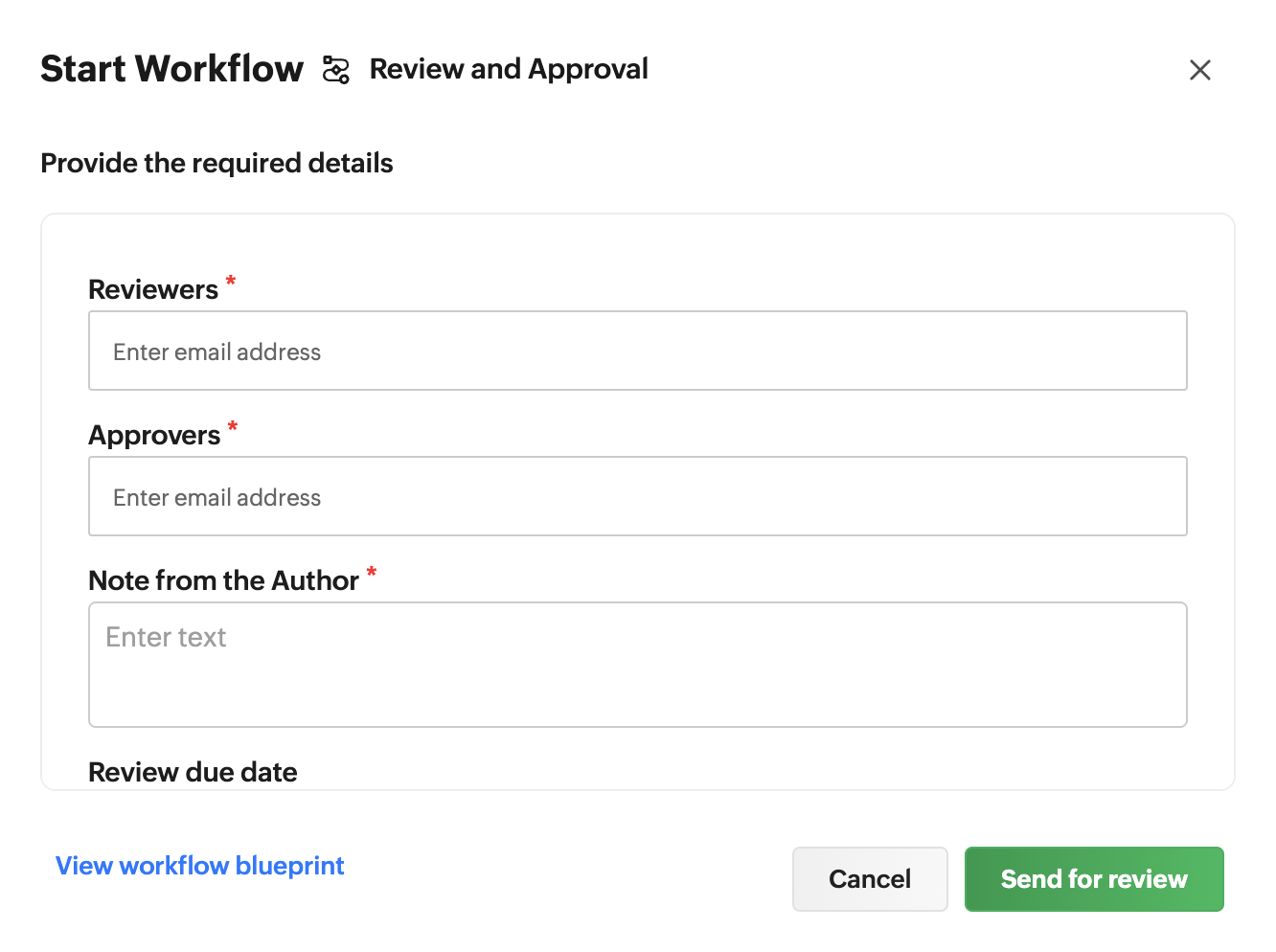
Task: Click into the Approvers email field
Action: [637, 496]
